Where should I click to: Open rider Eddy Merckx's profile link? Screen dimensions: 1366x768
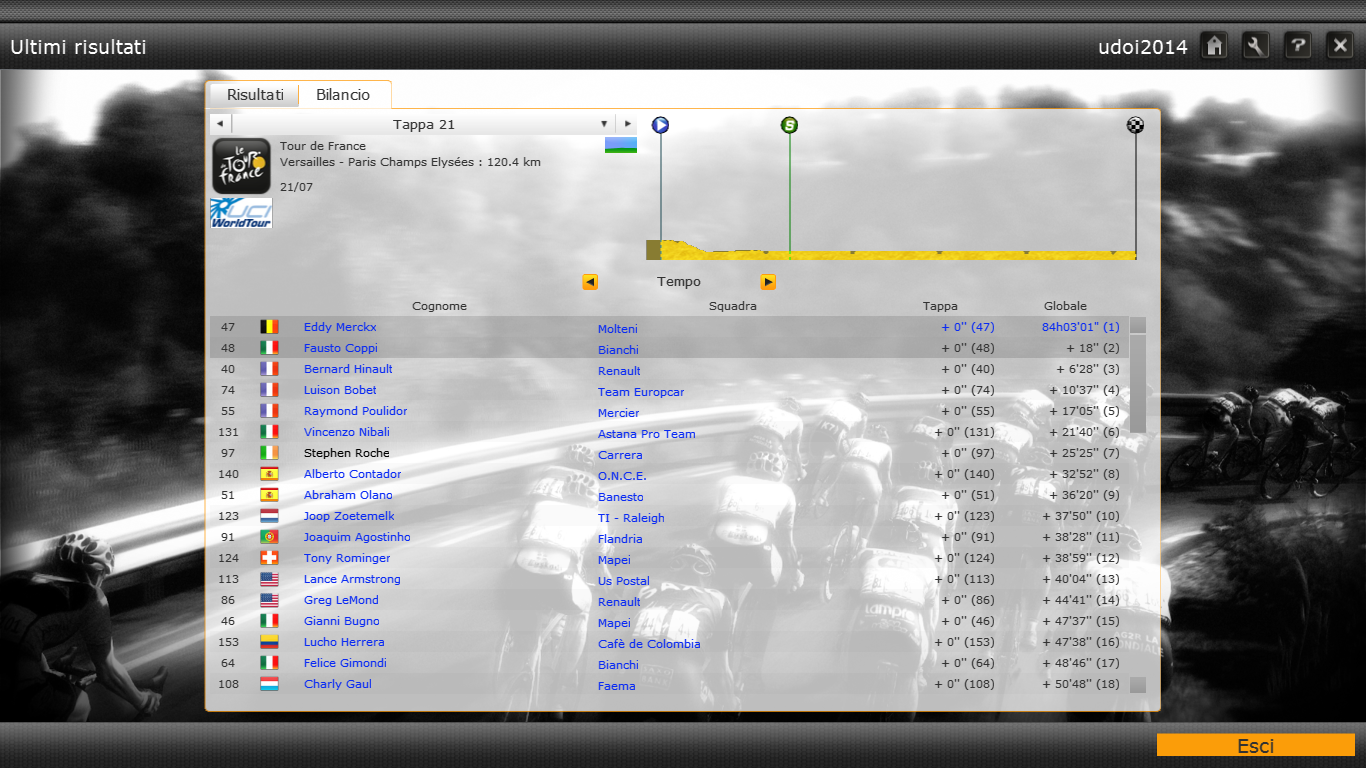point(340,327)
